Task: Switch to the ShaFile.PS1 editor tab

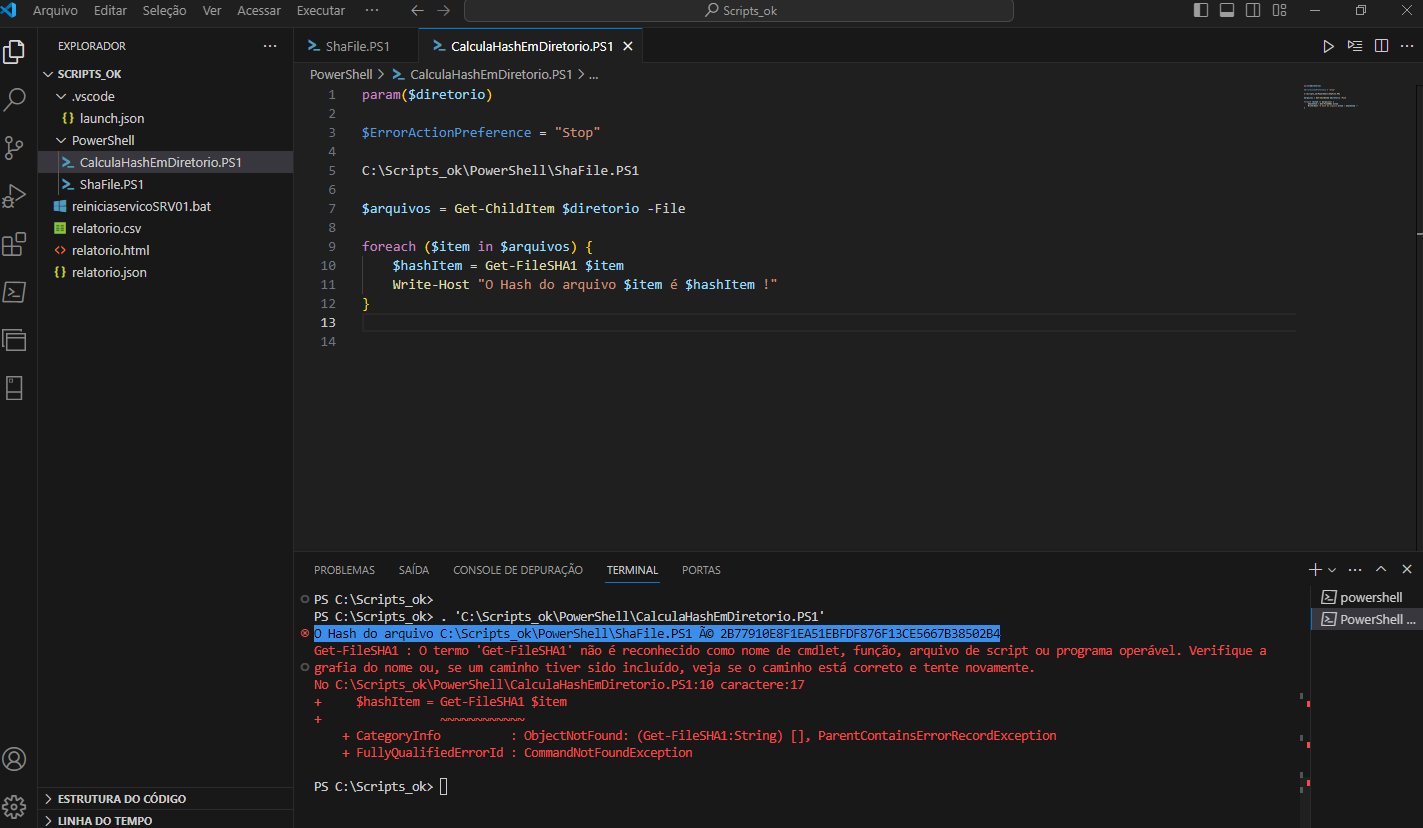Action: 357,47
